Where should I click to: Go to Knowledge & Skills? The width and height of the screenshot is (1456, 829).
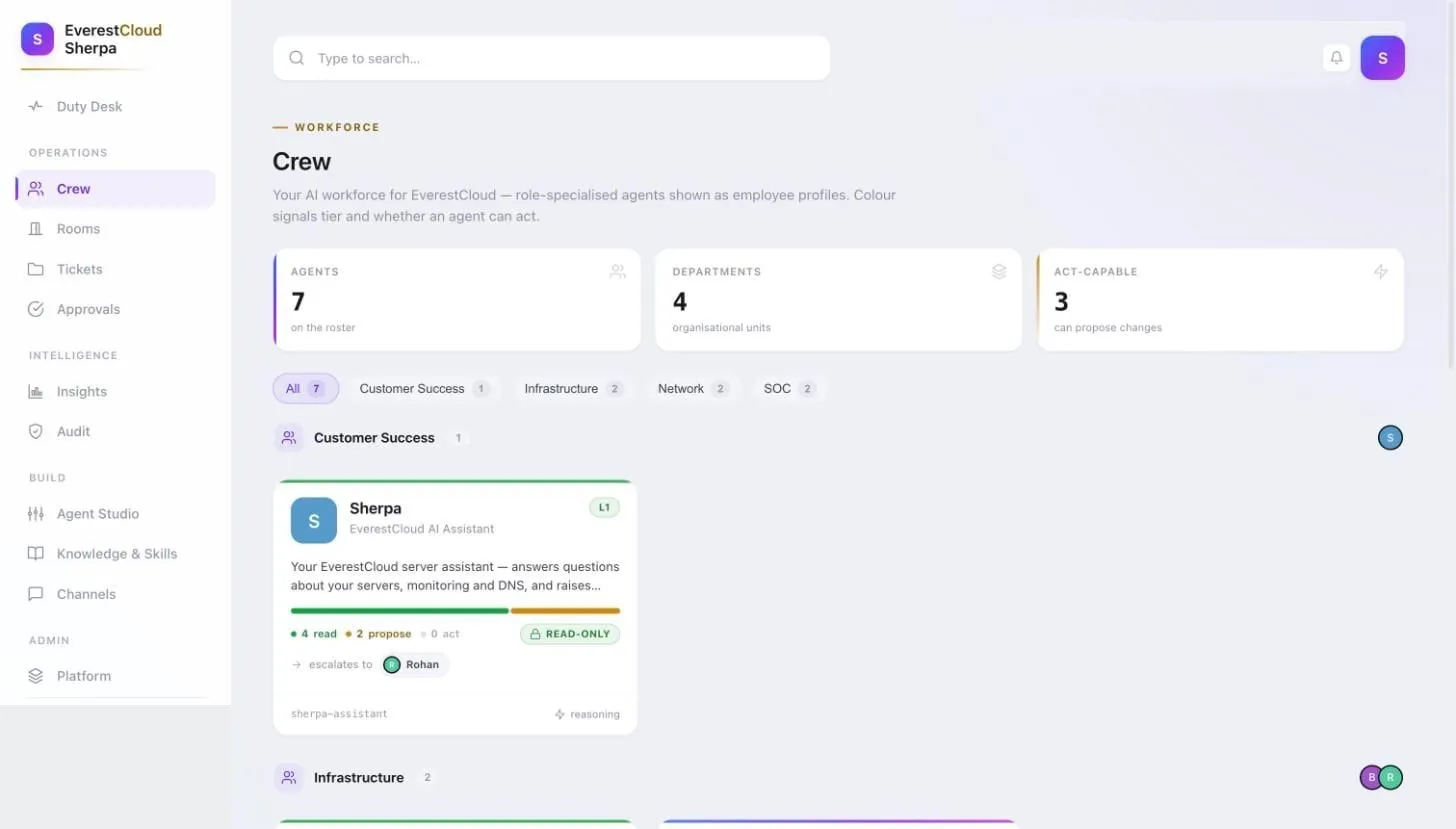click(115, 553)
